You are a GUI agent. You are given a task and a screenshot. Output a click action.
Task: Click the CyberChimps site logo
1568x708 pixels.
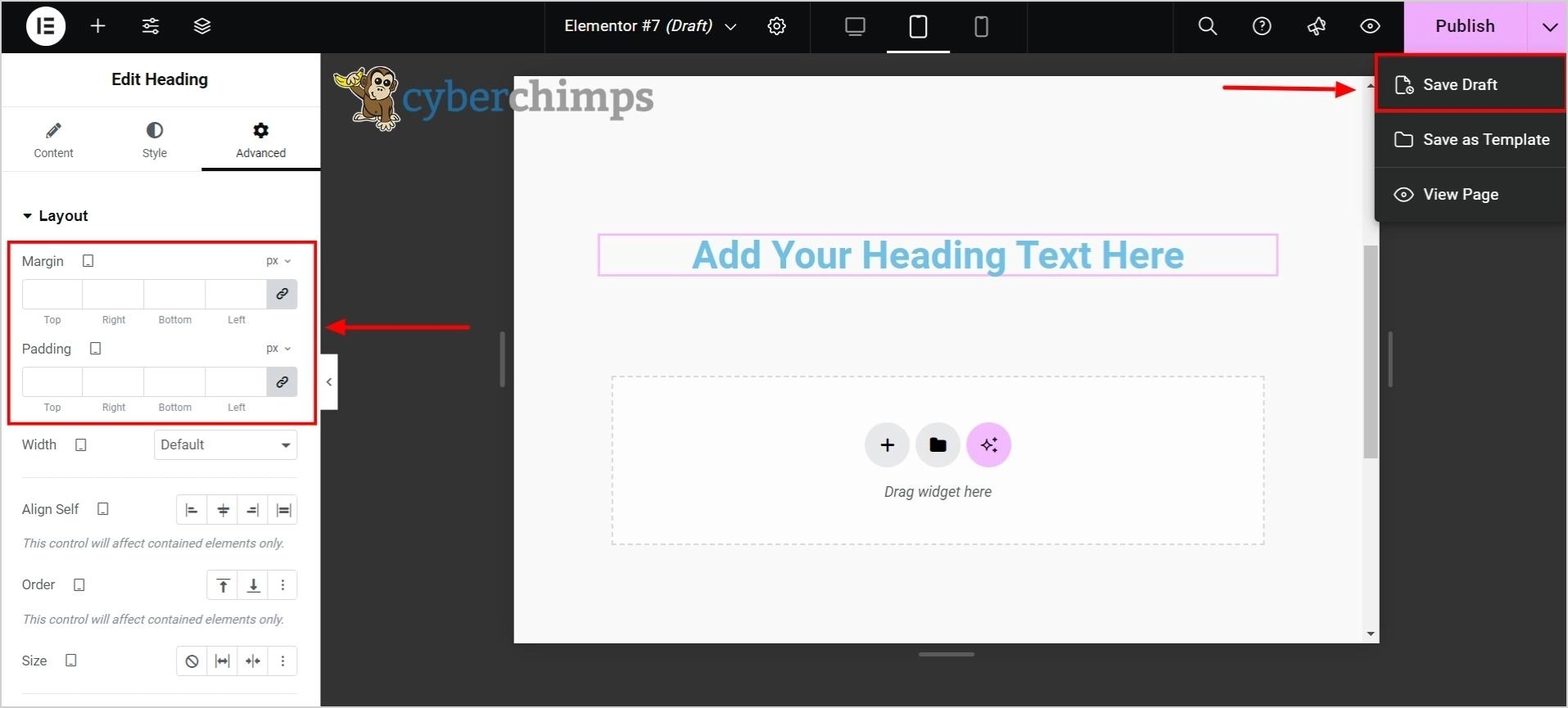[x=493, y=98]
